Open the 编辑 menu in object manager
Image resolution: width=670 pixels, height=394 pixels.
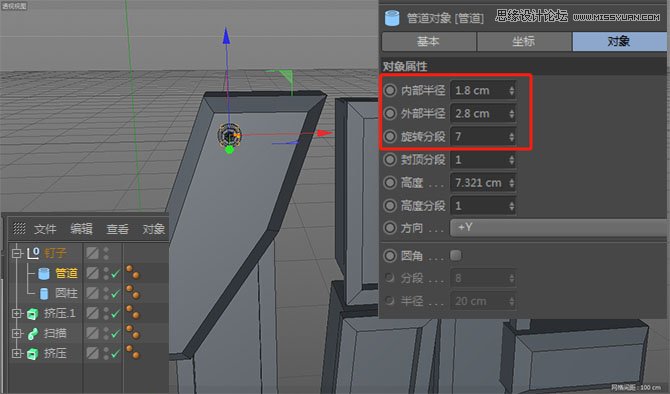tap(81, 229)
